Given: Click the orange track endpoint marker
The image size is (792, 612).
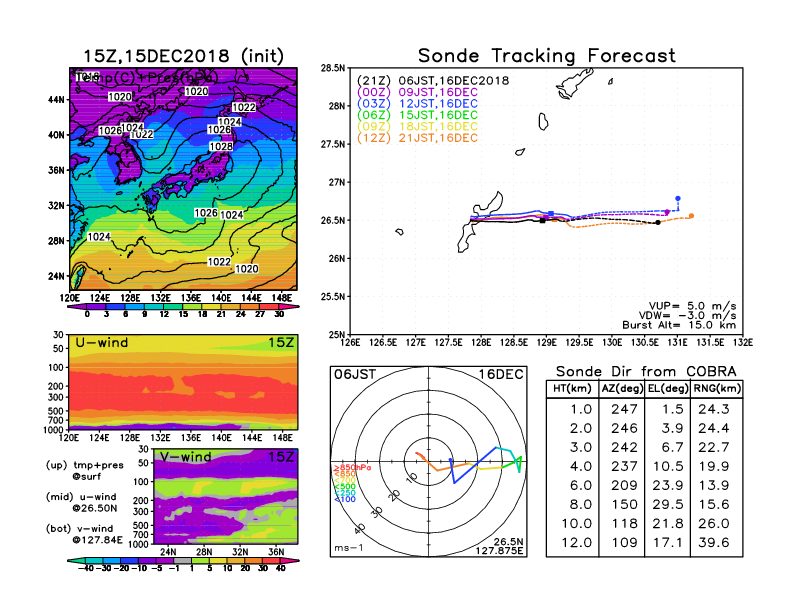Looking at the screenshot, I should click(691, 216).
